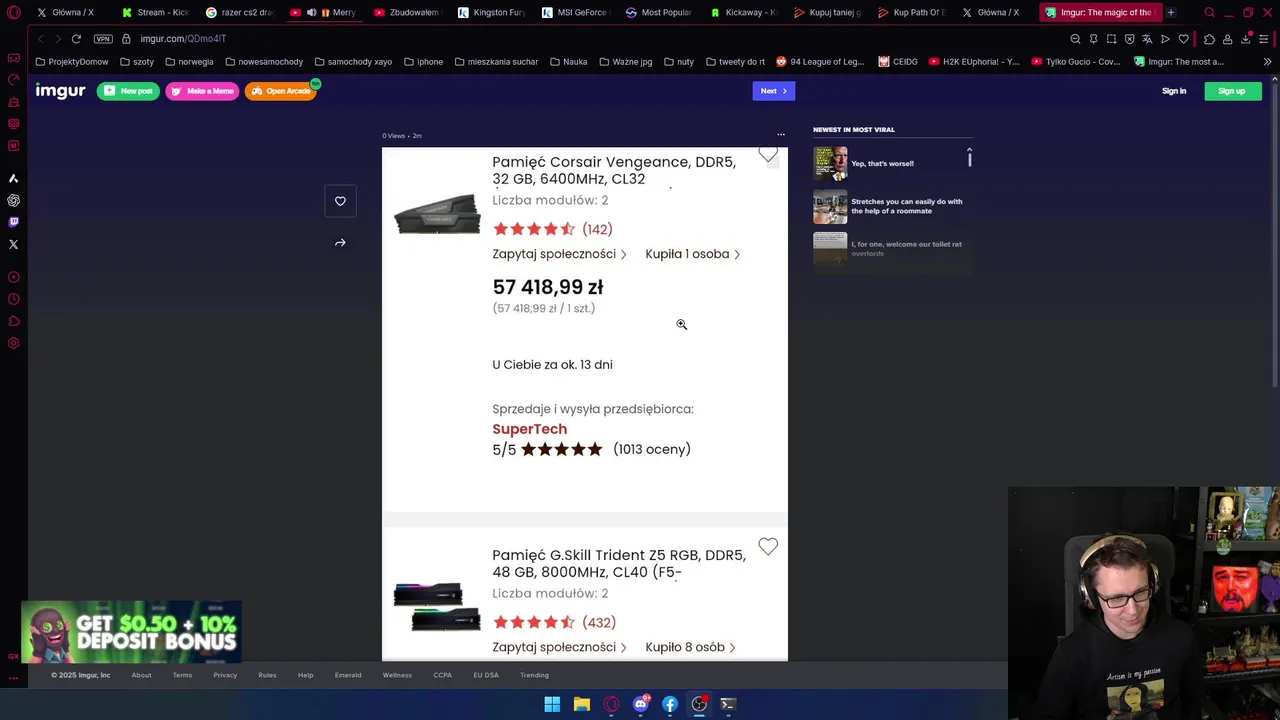This screenshot has height=720, width=1280.
Task: Add Corsair Vengeance to wishlist heart
Action: click(x=768, y=154)
